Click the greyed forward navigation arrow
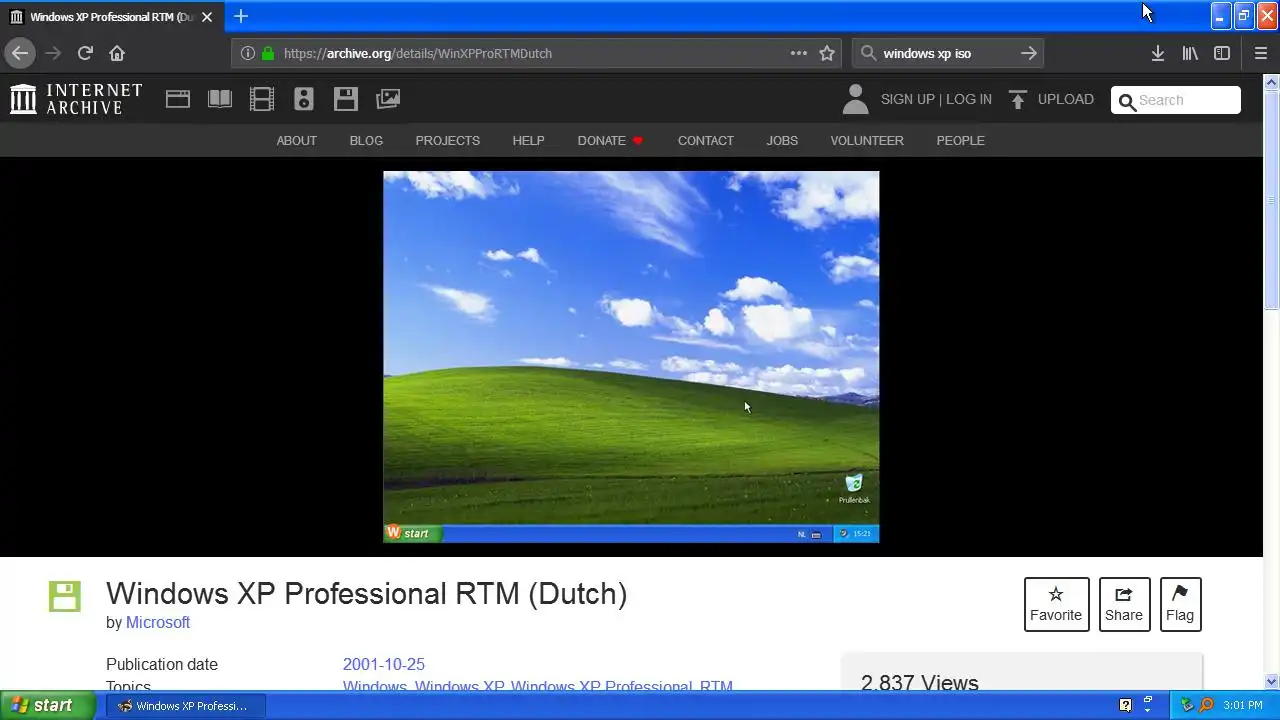The width and height of the screenshot is (1280, 720). pos(53,53)
